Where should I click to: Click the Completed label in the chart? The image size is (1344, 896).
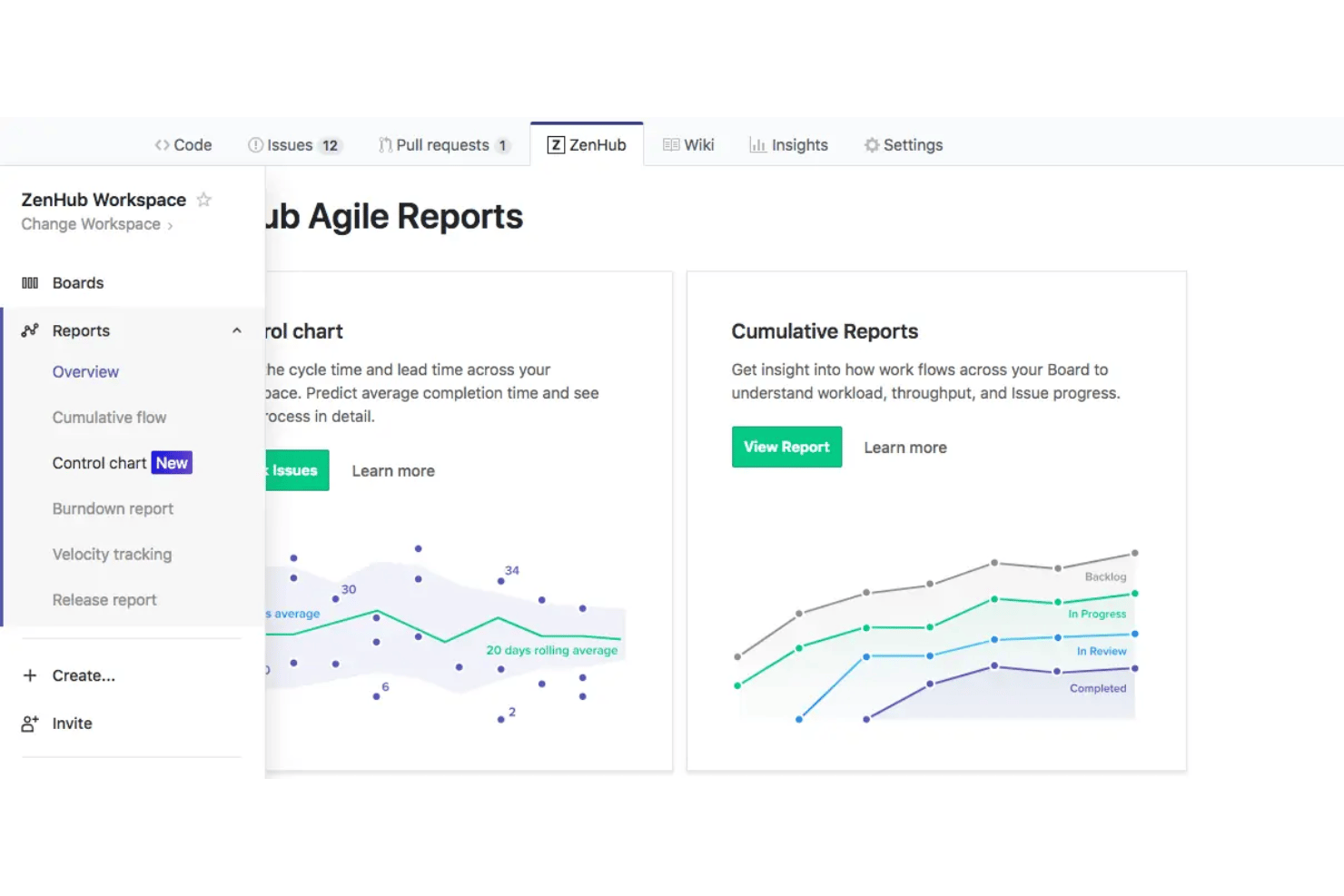[1098, 689]
